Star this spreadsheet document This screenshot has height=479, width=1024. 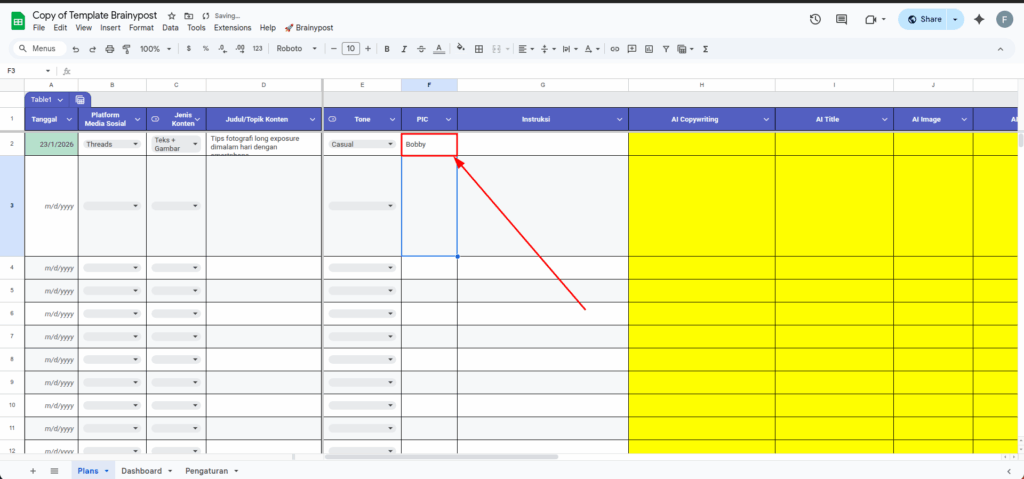pos(172,16)
